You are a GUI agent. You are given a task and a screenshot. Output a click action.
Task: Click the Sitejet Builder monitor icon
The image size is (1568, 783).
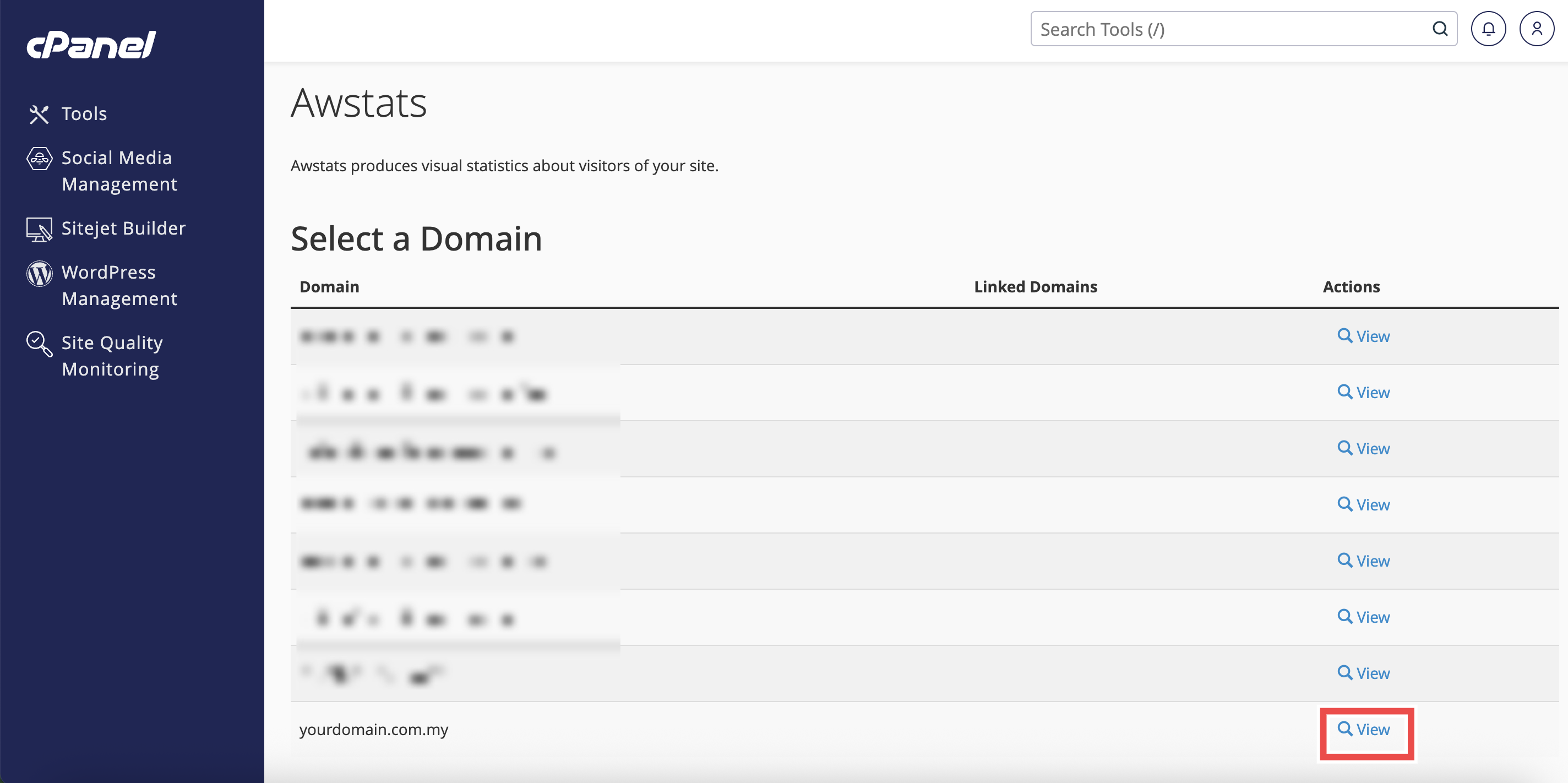tap(39, 230)
